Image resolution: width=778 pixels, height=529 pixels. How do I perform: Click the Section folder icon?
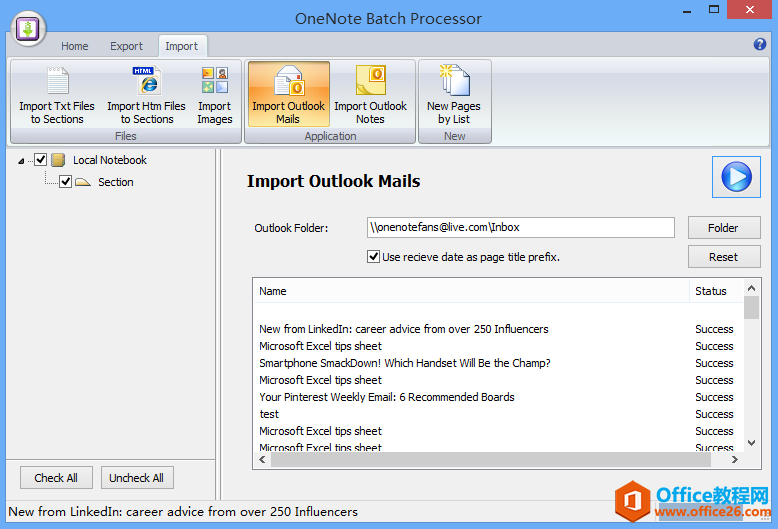coord(83,182)
